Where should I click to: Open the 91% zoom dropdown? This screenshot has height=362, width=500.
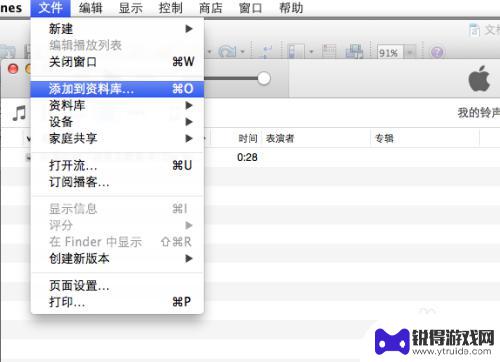pyautogui.click(x=410, y=52)
